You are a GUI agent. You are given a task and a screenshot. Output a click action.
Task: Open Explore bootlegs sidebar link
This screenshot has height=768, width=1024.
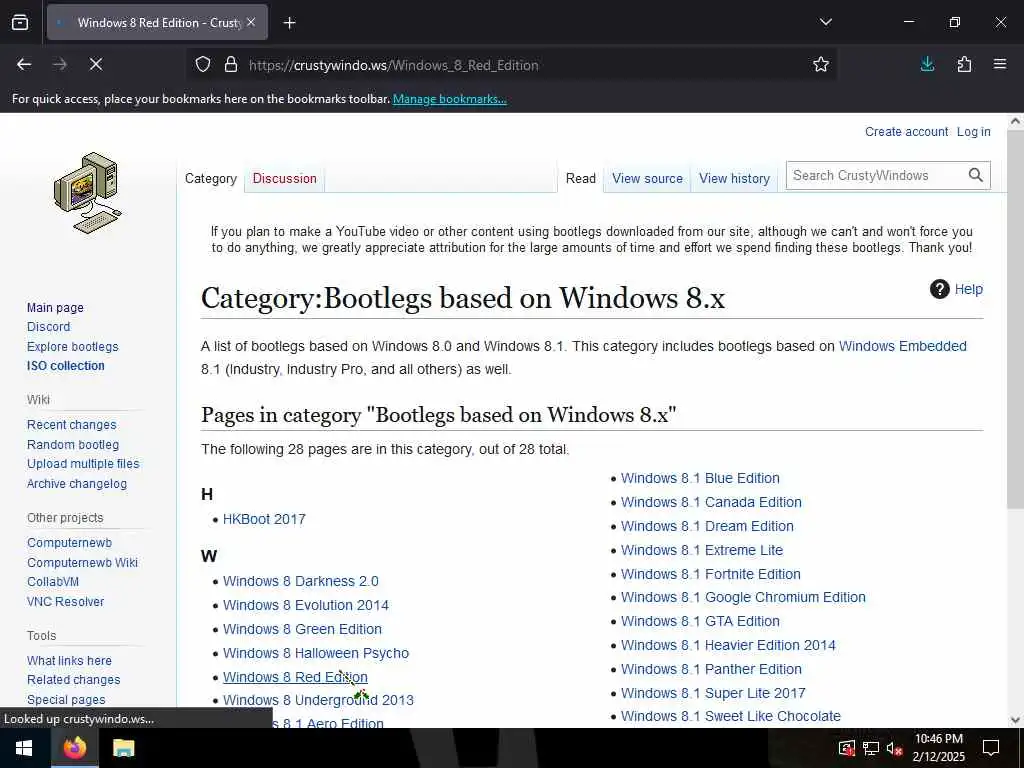(x=72, y=347)
